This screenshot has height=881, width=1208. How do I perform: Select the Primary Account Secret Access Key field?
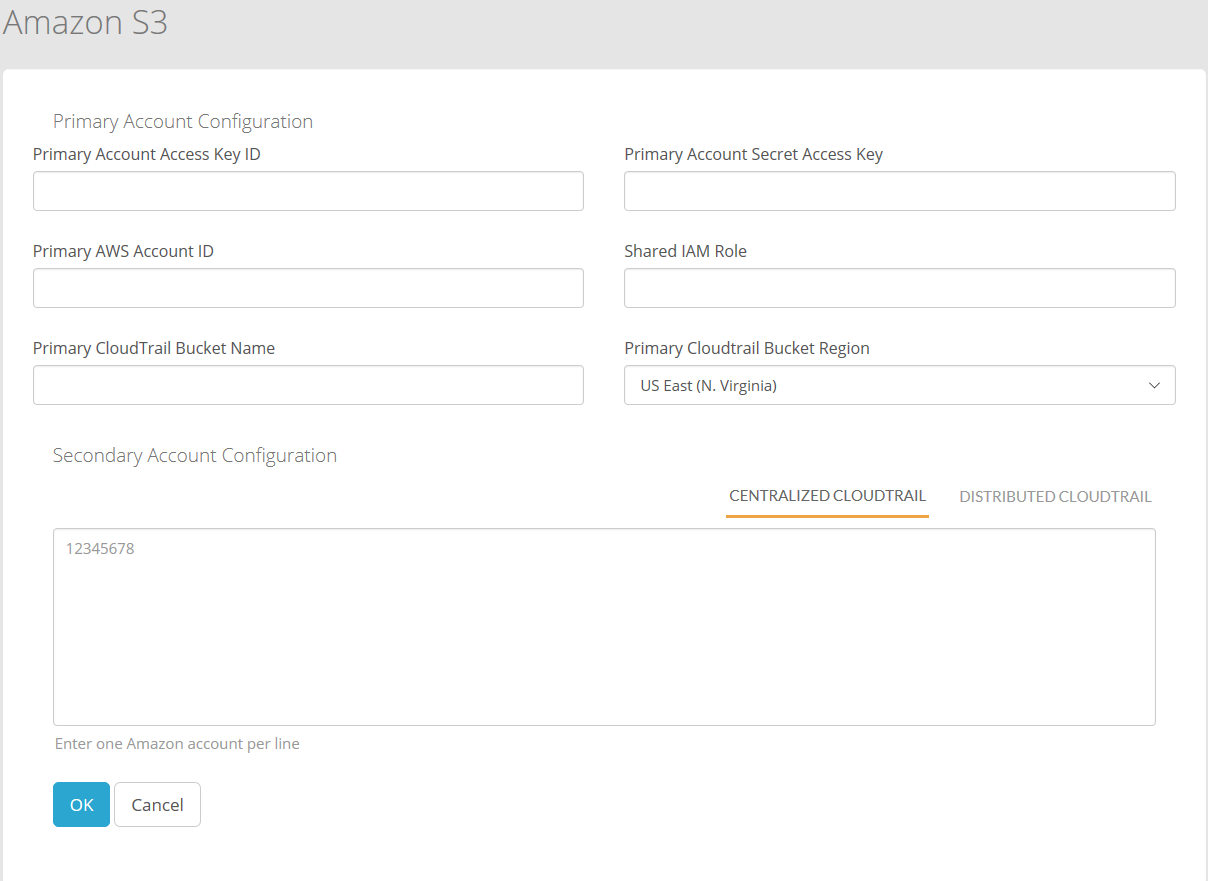pyautogui.click(x=899, y=190)
